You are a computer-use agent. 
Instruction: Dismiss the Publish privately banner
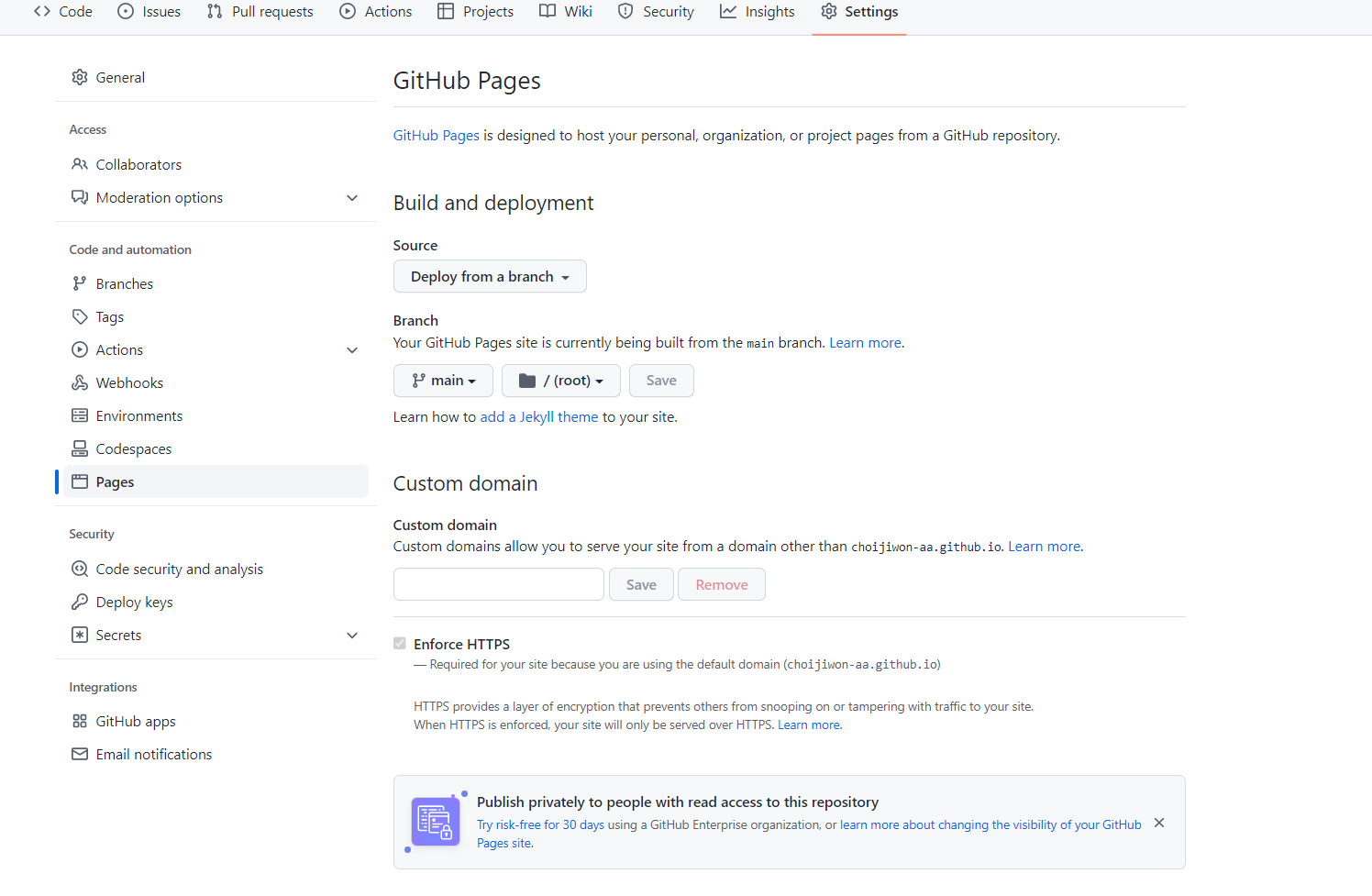coord(1159,823)
